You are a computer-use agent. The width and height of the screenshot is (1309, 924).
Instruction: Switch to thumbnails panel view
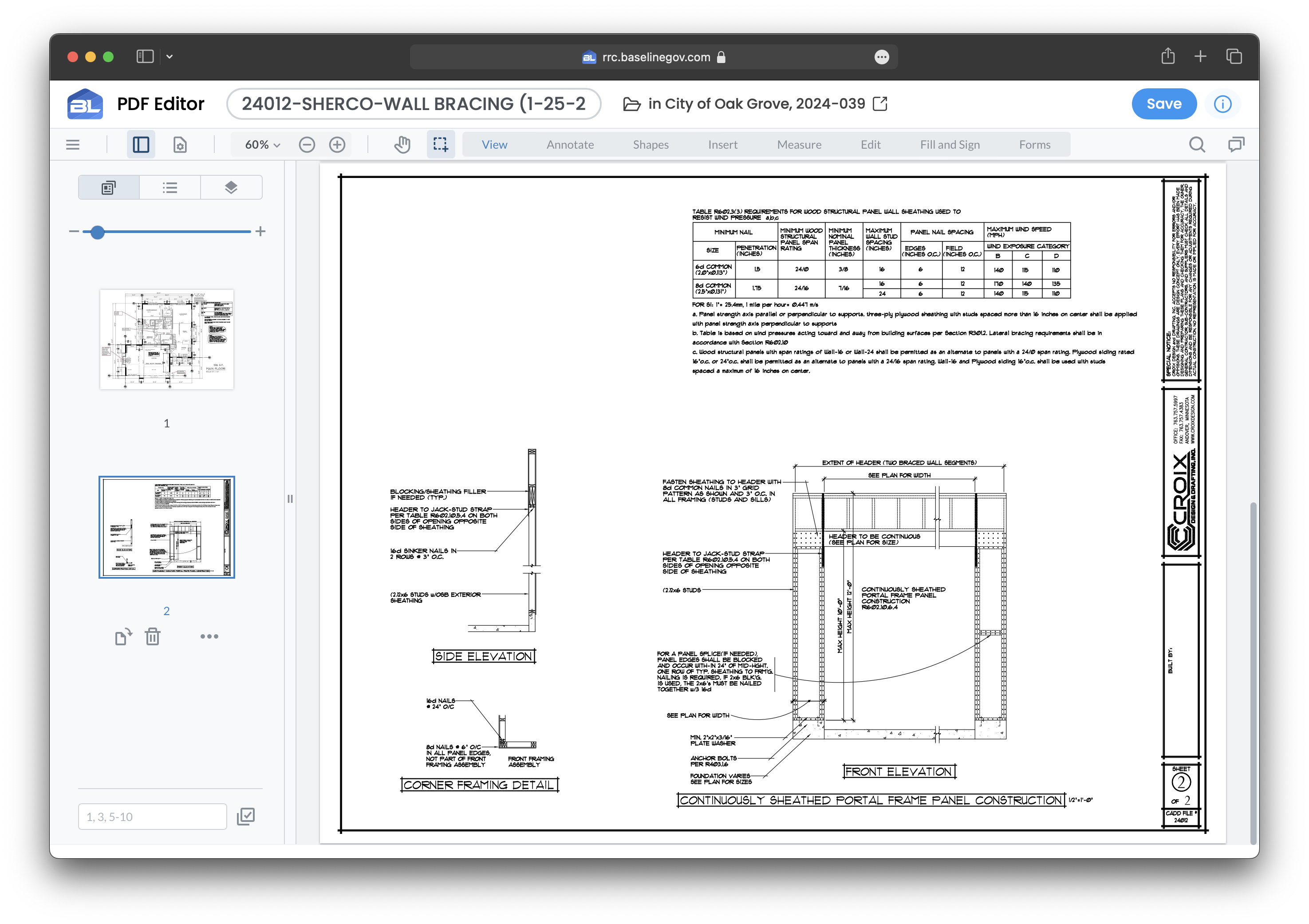(109, 188)
